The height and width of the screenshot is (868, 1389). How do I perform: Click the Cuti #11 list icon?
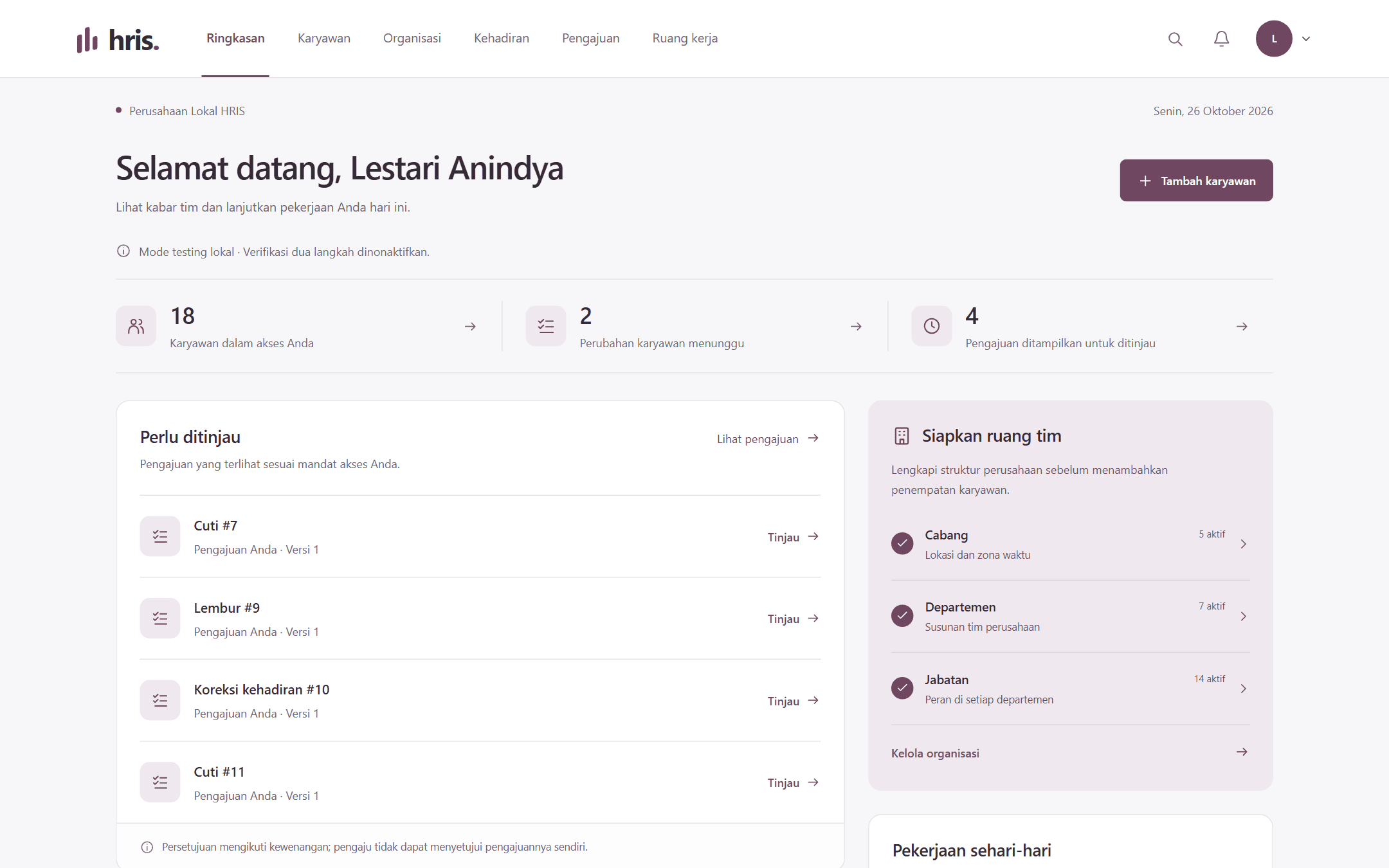click(x=160, y=782)
